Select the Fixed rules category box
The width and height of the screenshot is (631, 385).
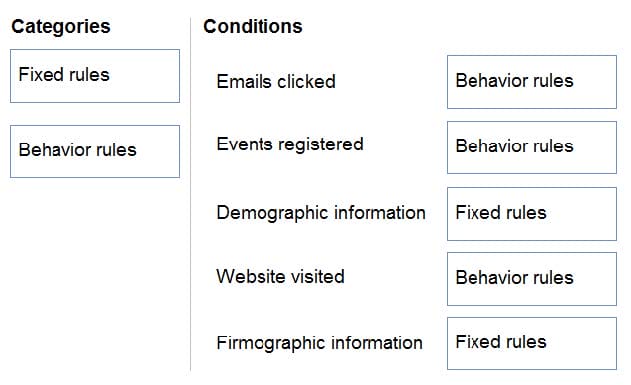(x=95, y=76)
